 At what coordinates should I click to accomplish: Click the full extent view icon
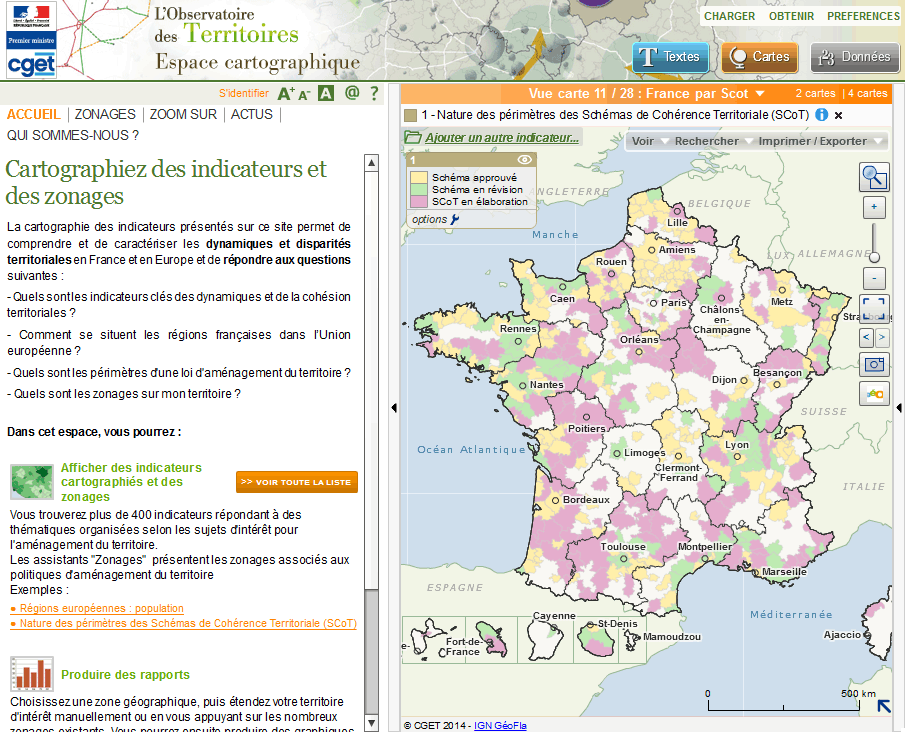coord(874,309)
